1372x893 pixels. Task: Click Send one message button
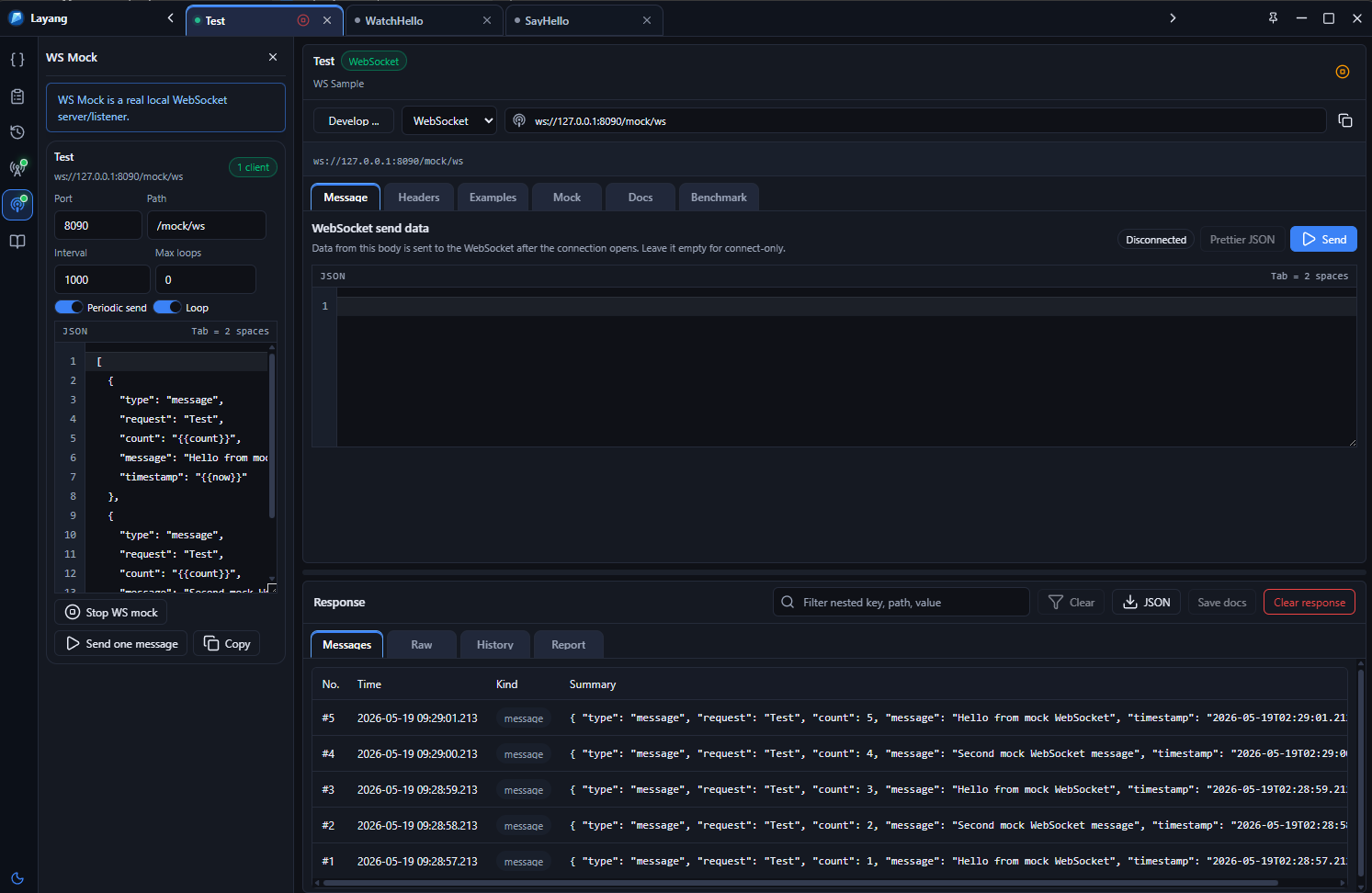point(121,643)
